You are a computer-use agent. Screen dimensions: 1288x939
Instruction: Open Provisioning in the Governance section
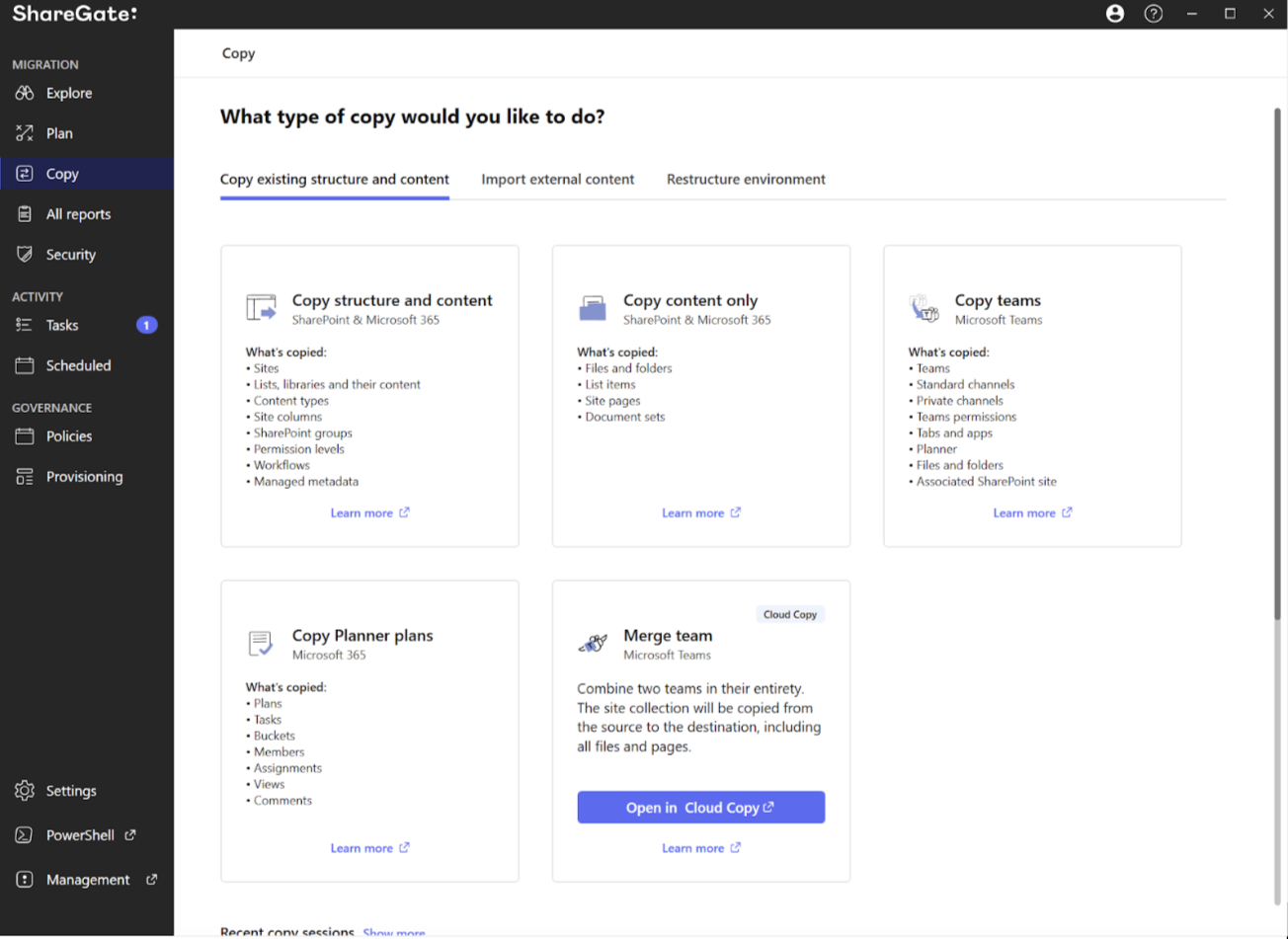[x=87, y=477]
